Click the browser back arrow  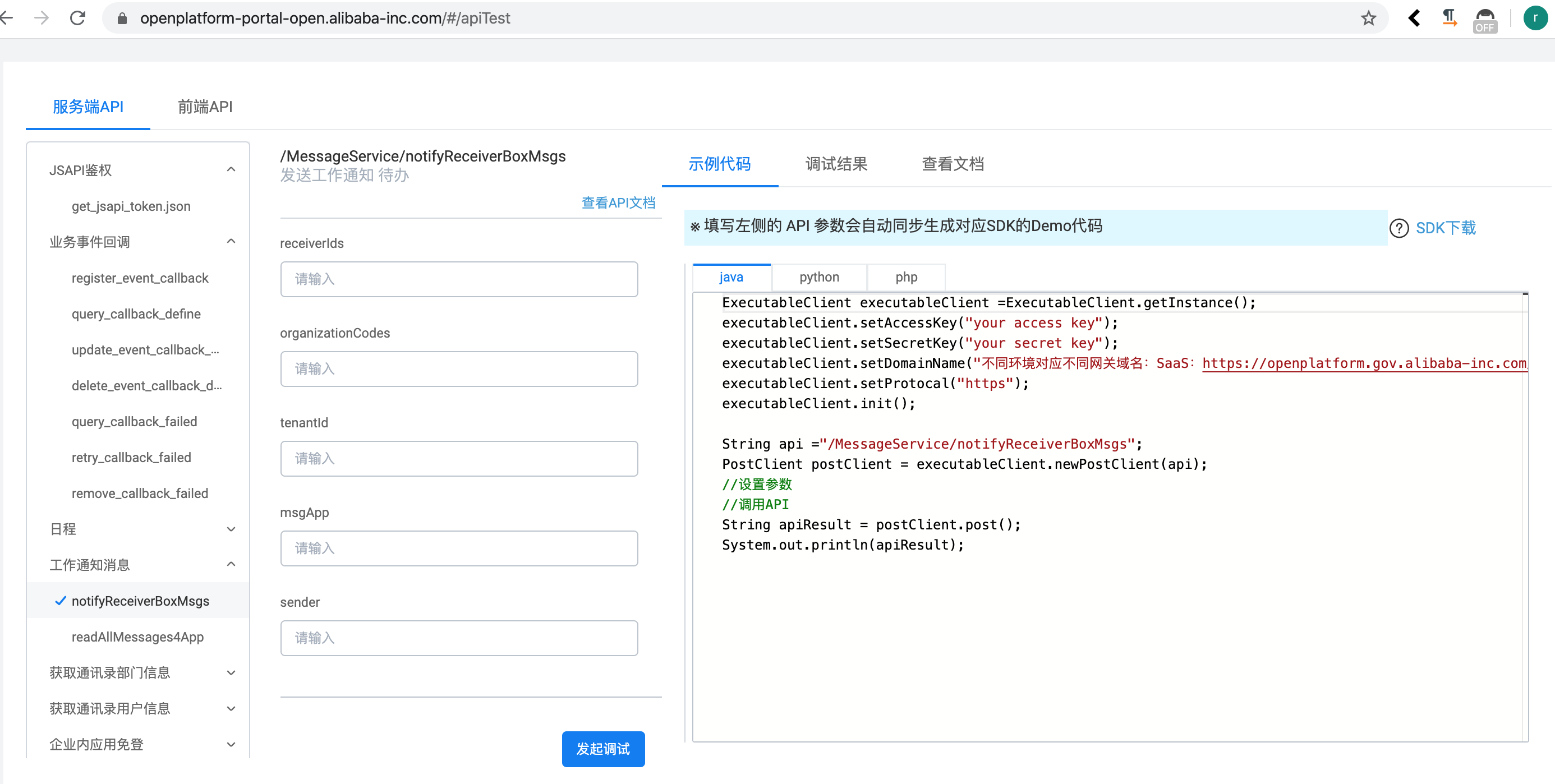[x=6, y=18]
